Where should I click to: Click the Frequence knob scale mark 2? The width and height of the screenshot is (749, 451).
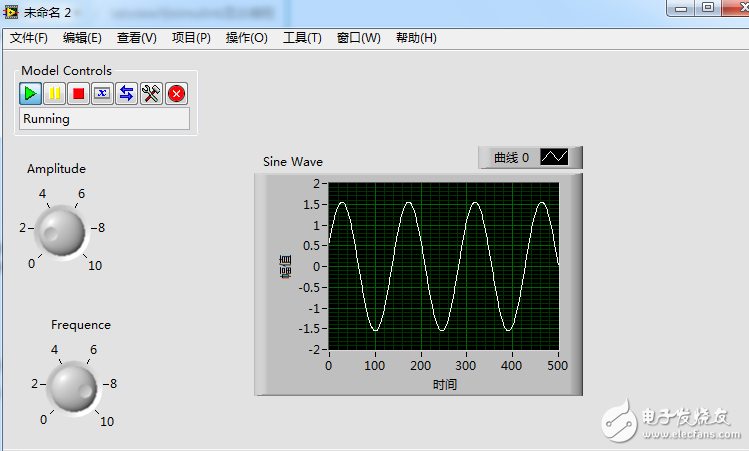coord(34,384)
